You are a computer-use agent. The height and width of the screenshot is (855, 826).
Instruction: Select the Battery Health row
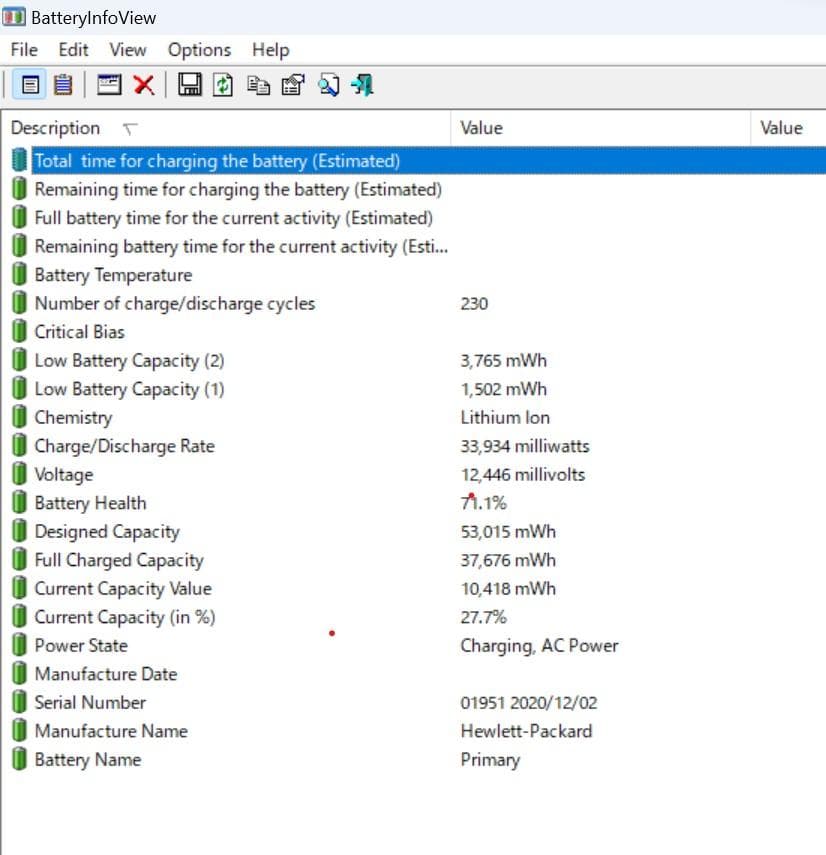click(90, 503)
